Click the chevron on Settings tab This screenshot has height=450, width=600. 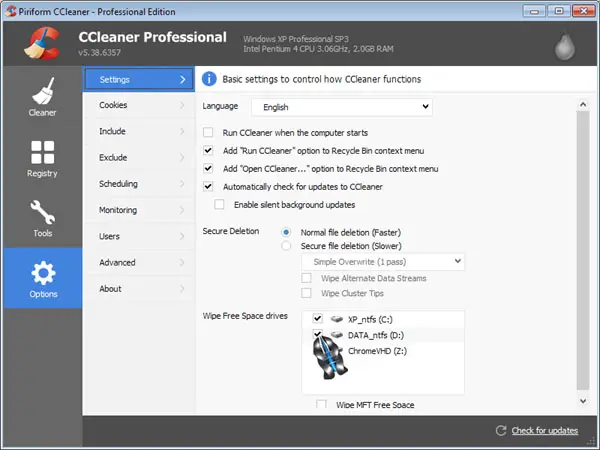pyautogui.click(x=183, y=79)
